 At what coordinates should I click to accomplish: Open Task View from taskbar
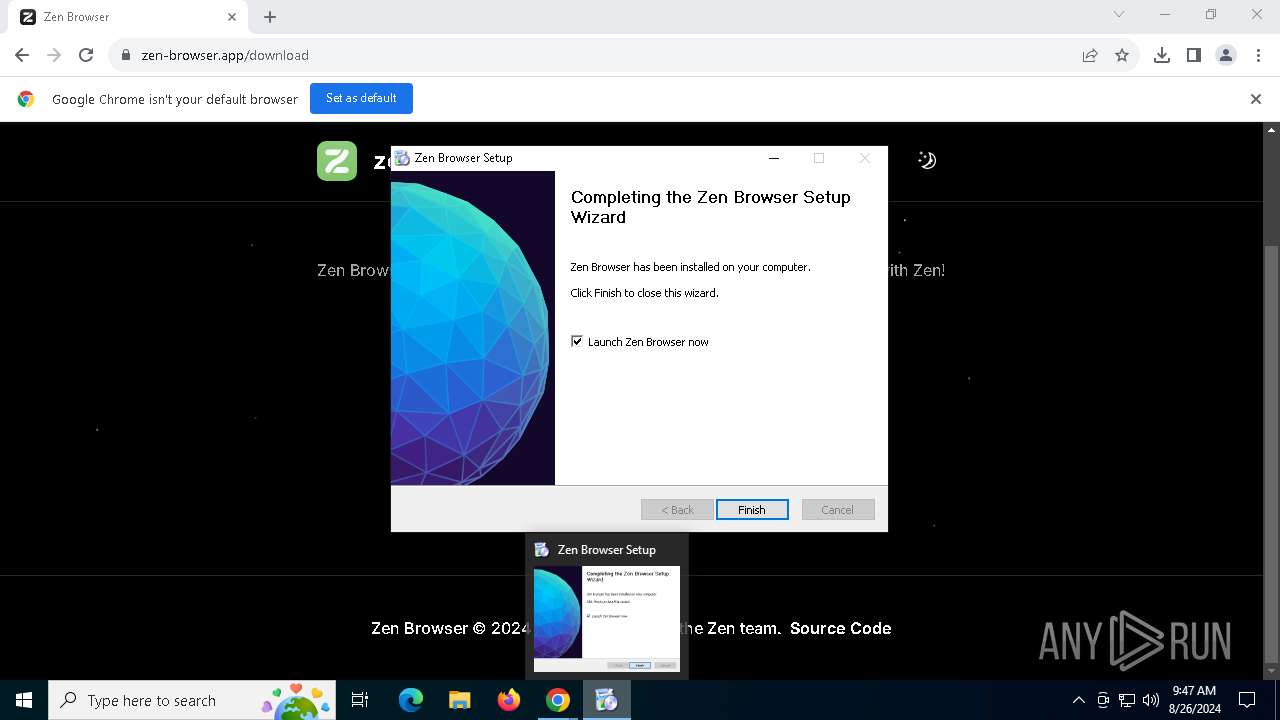360,700
